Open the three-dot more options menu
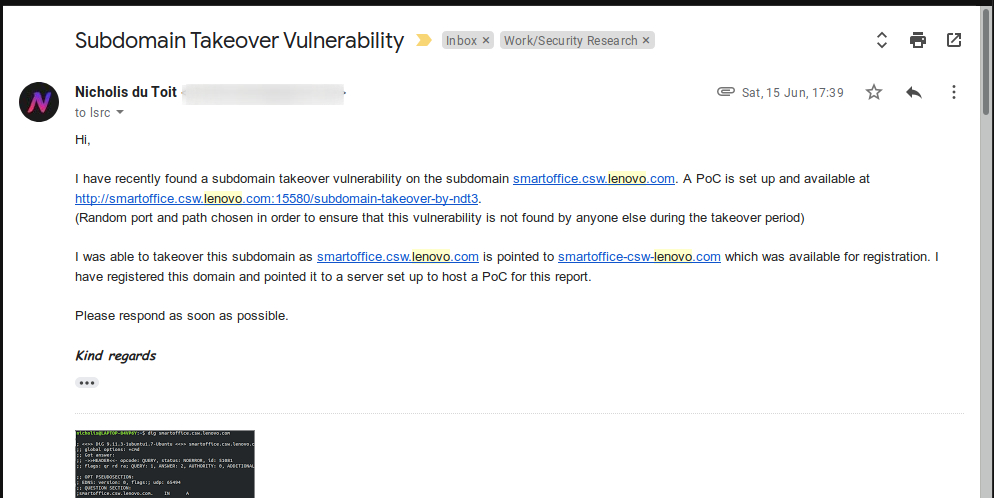Image resolution: width=994 pixels, height=498 pixels. click(953, 93)
